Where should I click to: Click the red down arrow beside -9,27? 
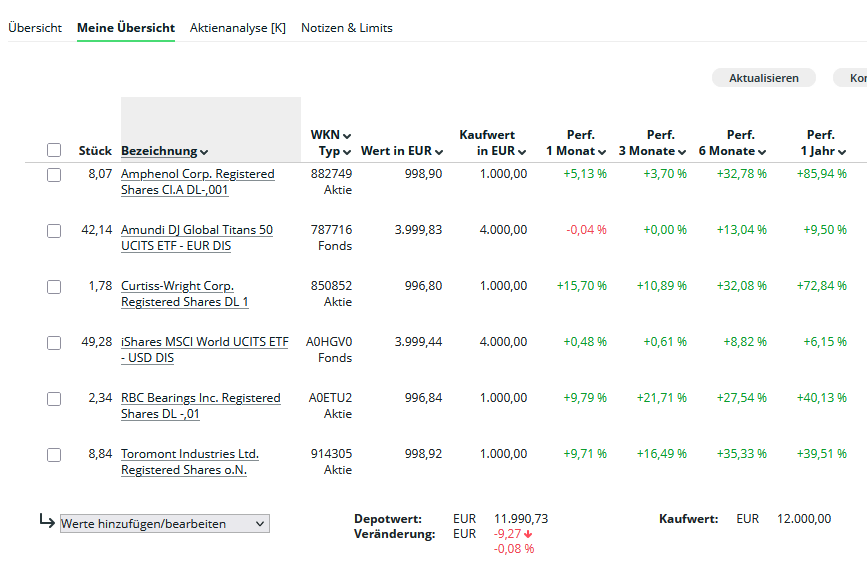coord(528,534)
